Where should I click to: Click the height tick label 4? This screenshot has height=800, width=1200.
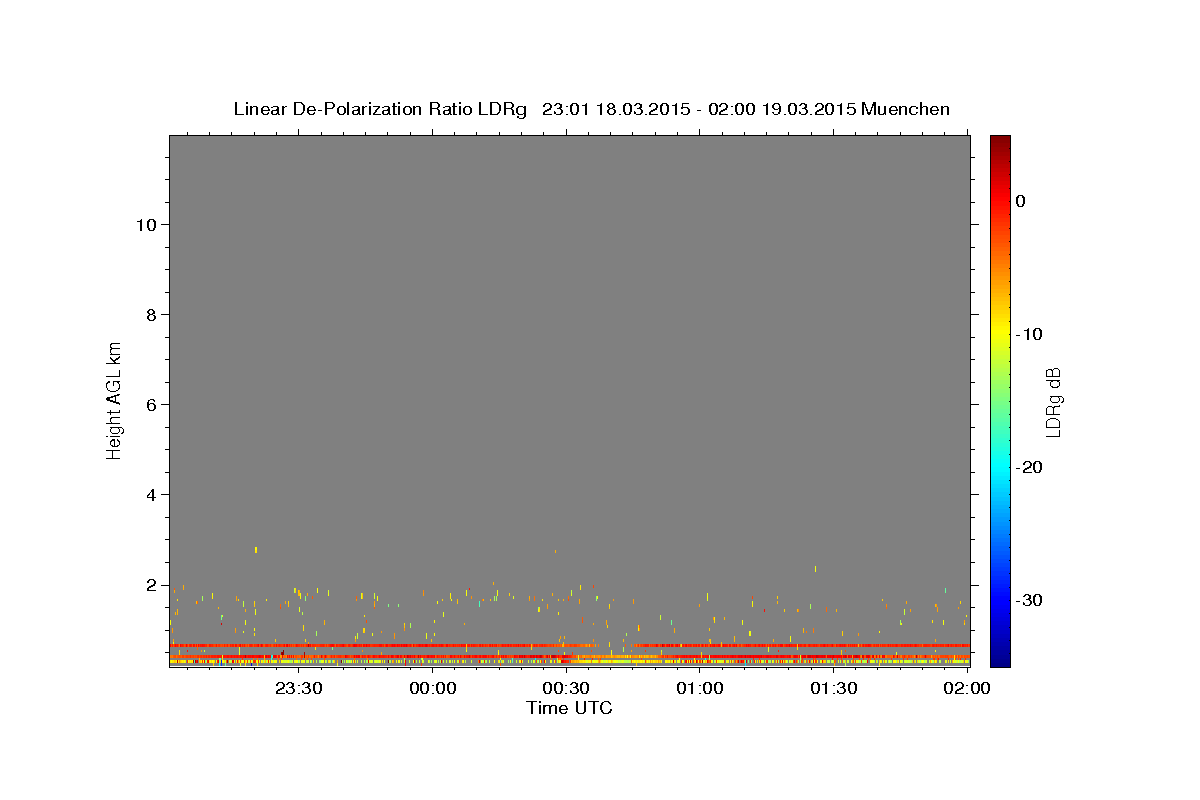pos(149,494)
